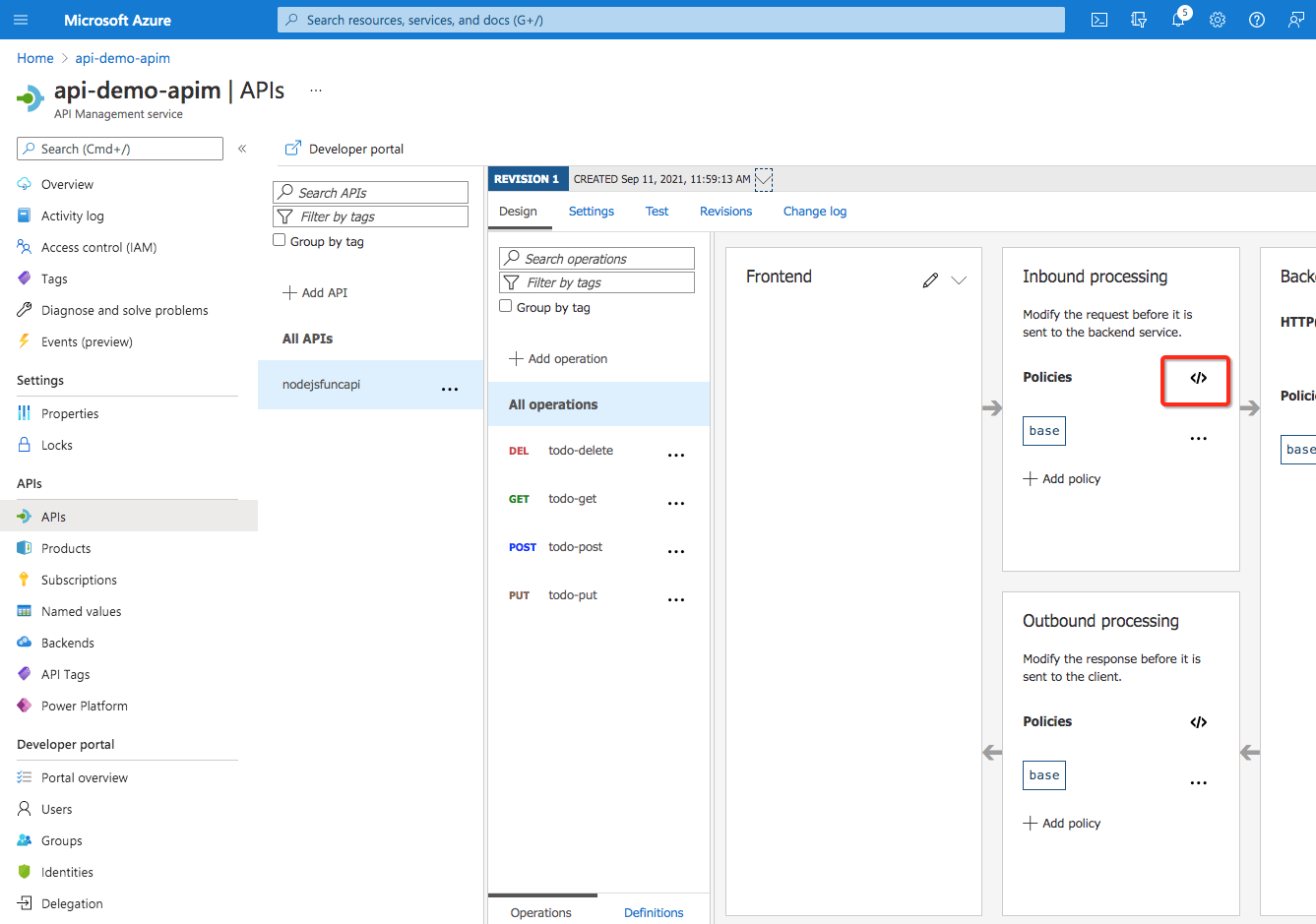Screen dimensions: 1316x924
Task: Open Tags in the left menu
Action: [54, 278]
